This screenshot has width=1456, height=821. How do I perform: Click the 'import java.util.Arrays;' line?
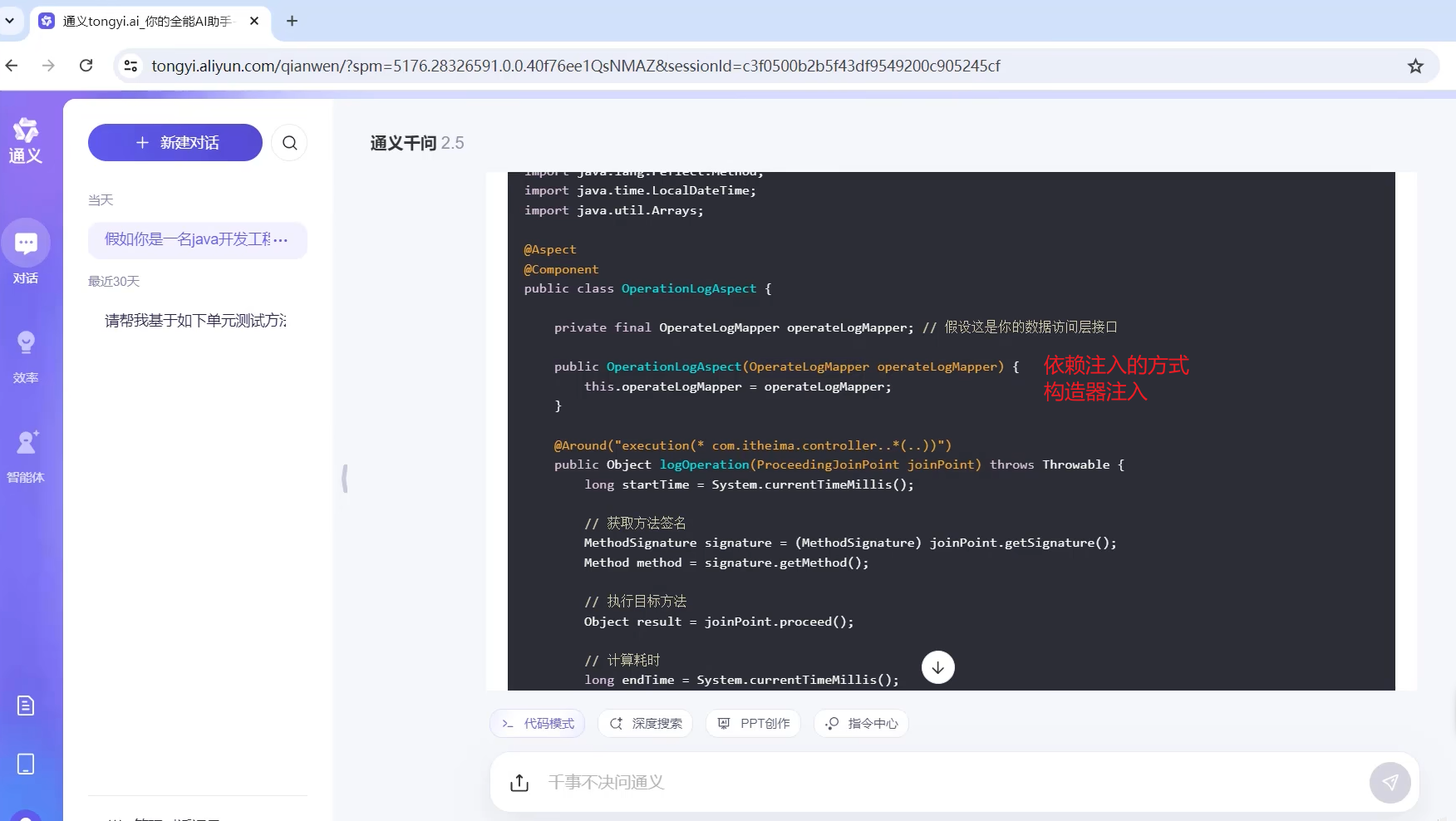click(x=613, y=210)
